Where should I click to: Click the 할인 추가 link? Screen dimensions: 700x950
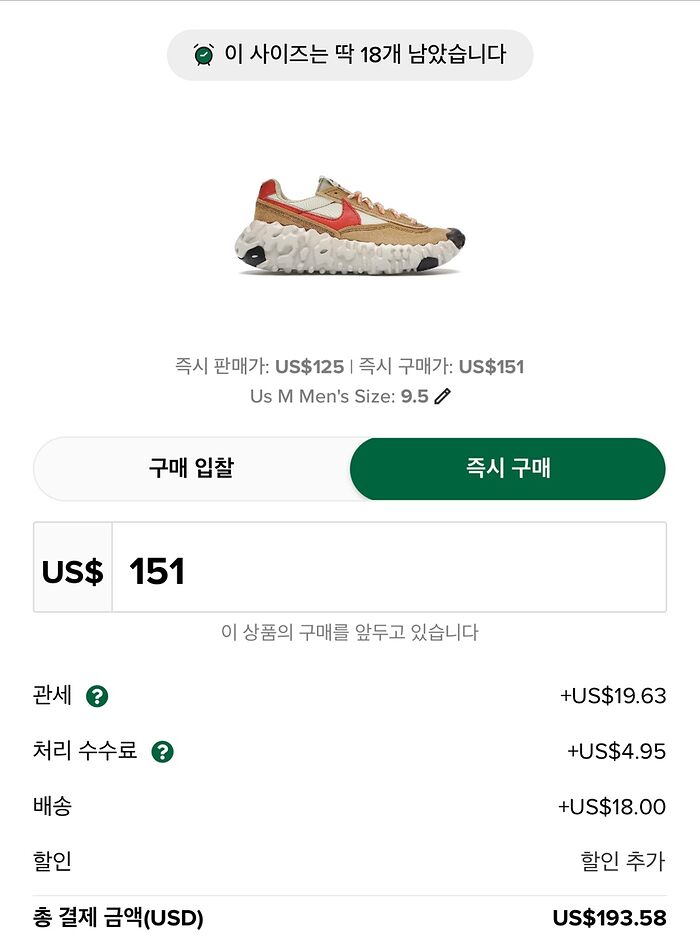point(623,861)
